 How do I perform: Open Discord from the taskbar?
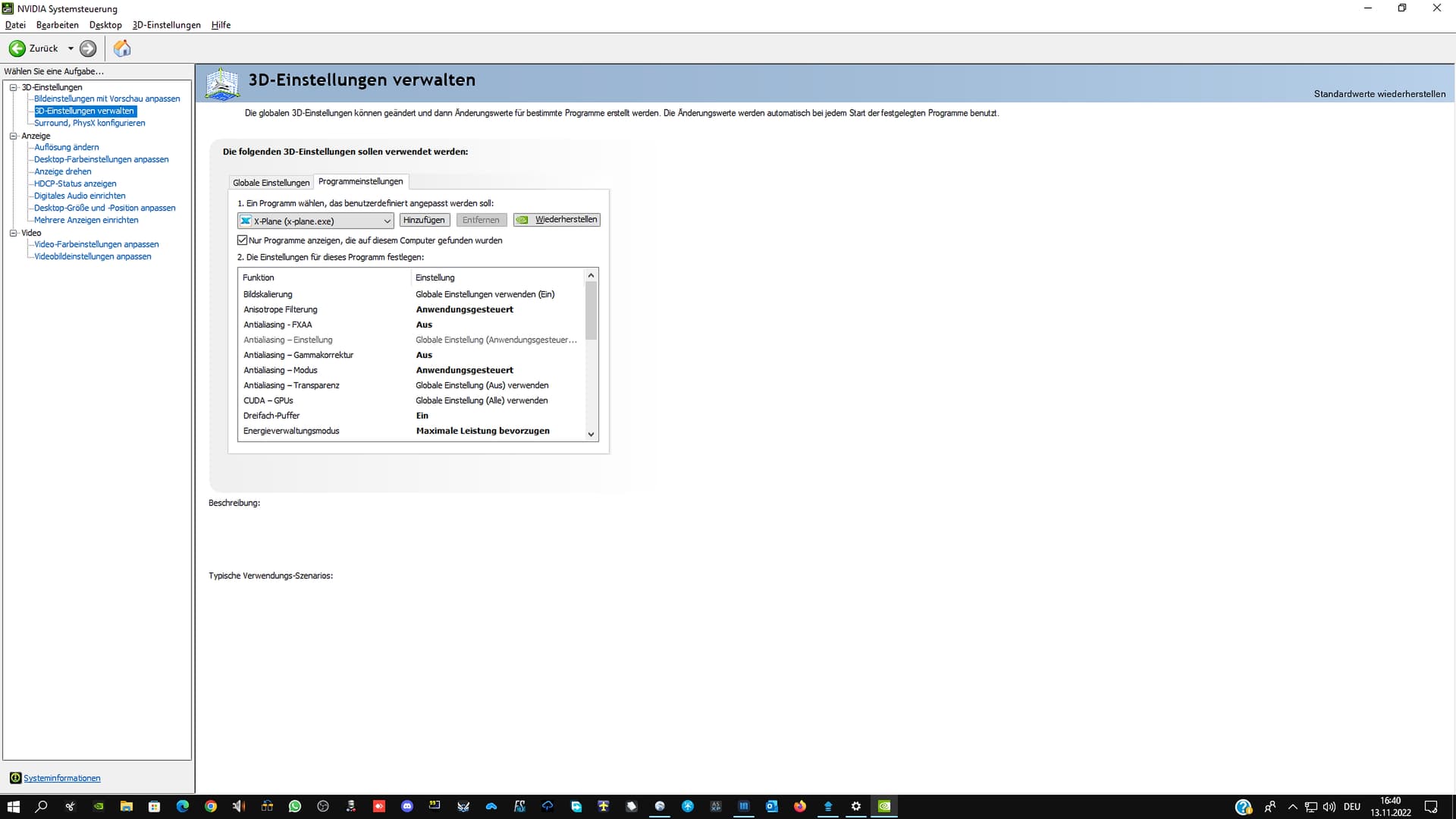pyautogui.click(x=407, y=806)
